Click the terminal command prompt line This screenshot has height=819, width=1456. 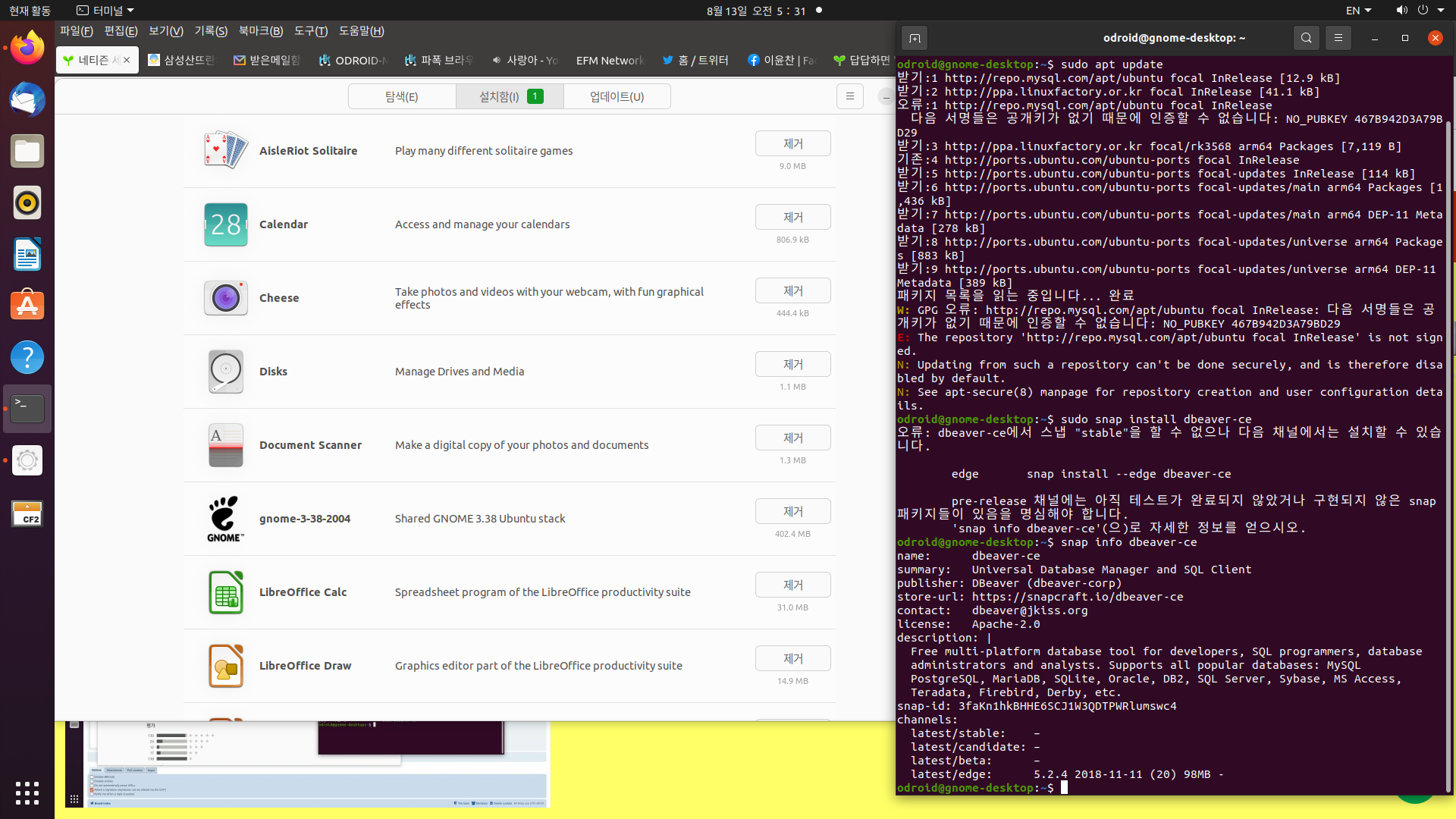click(x=1172, y=788)
